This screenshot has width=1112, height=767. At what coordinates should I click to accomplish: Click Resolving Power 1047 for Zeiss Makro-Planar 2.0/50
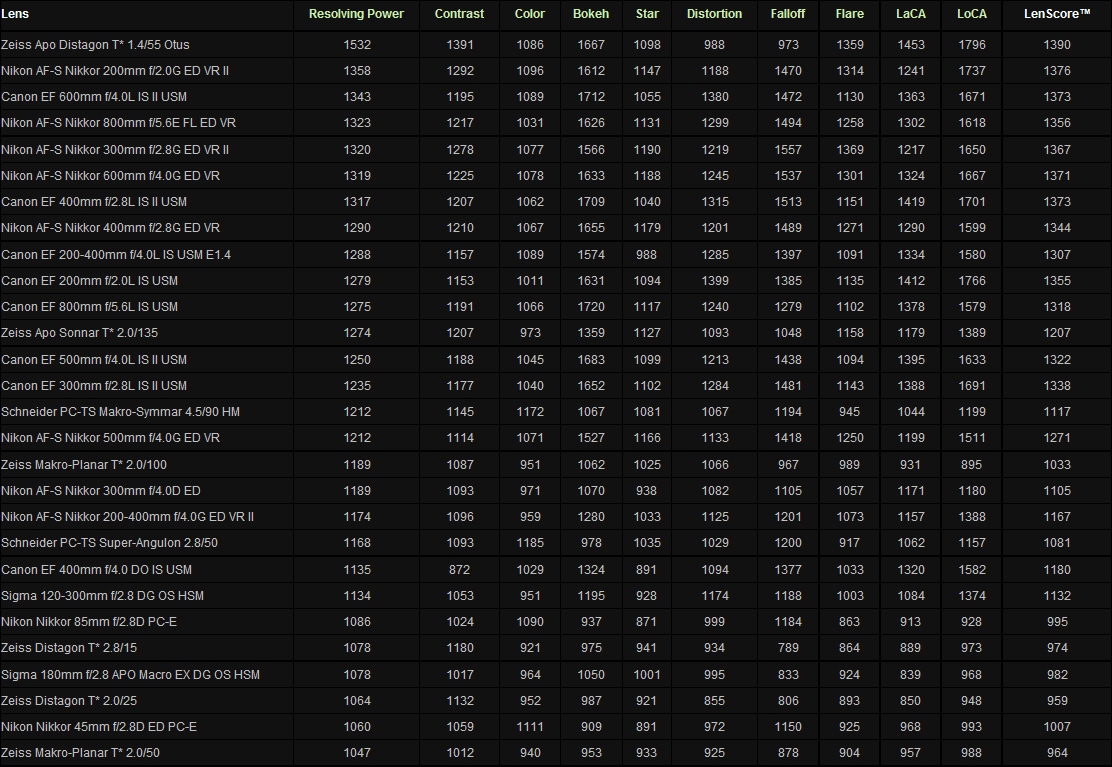pos(357,753)
